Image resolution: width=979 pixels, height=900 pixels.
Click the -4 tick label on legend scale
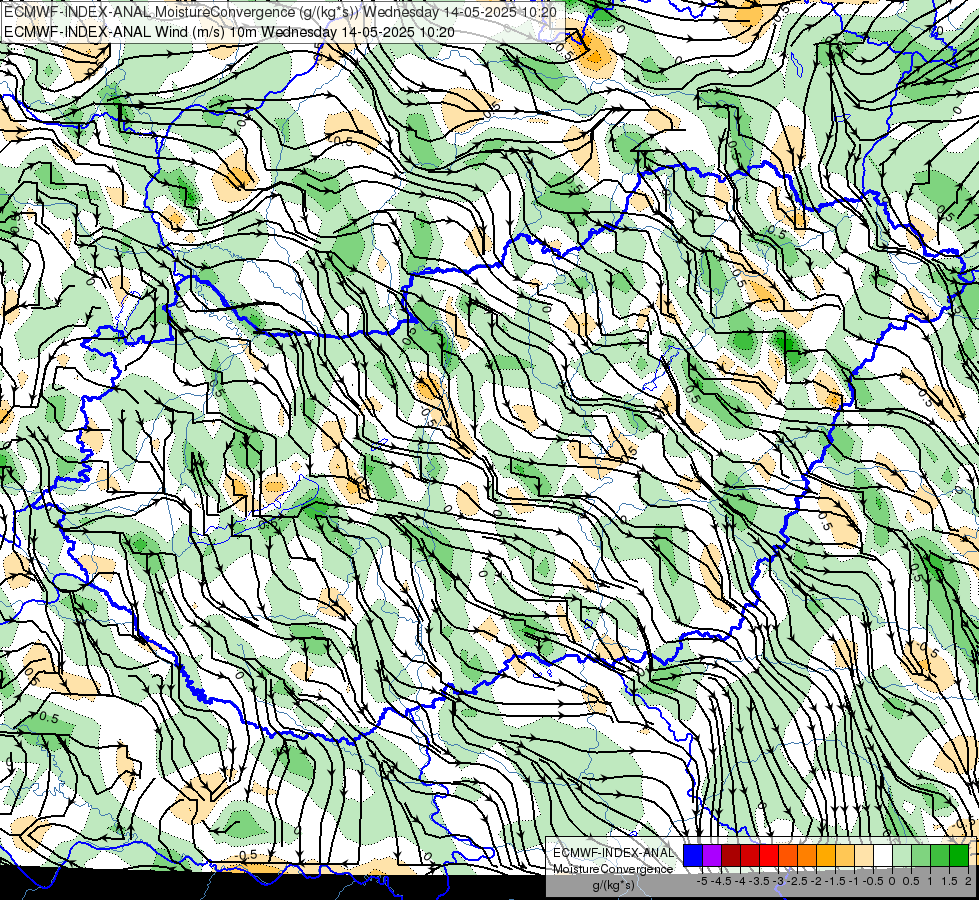point(740,881)
